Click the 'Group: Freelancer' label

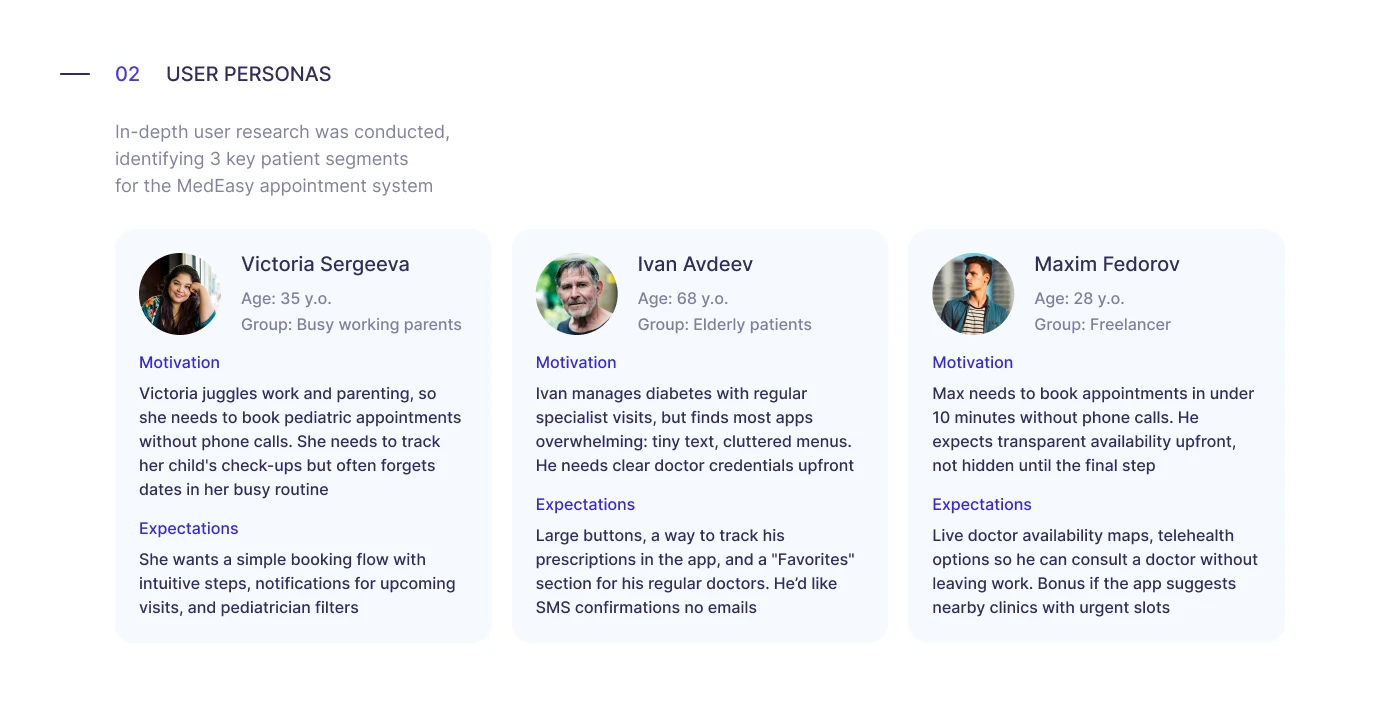point(1102,324)
